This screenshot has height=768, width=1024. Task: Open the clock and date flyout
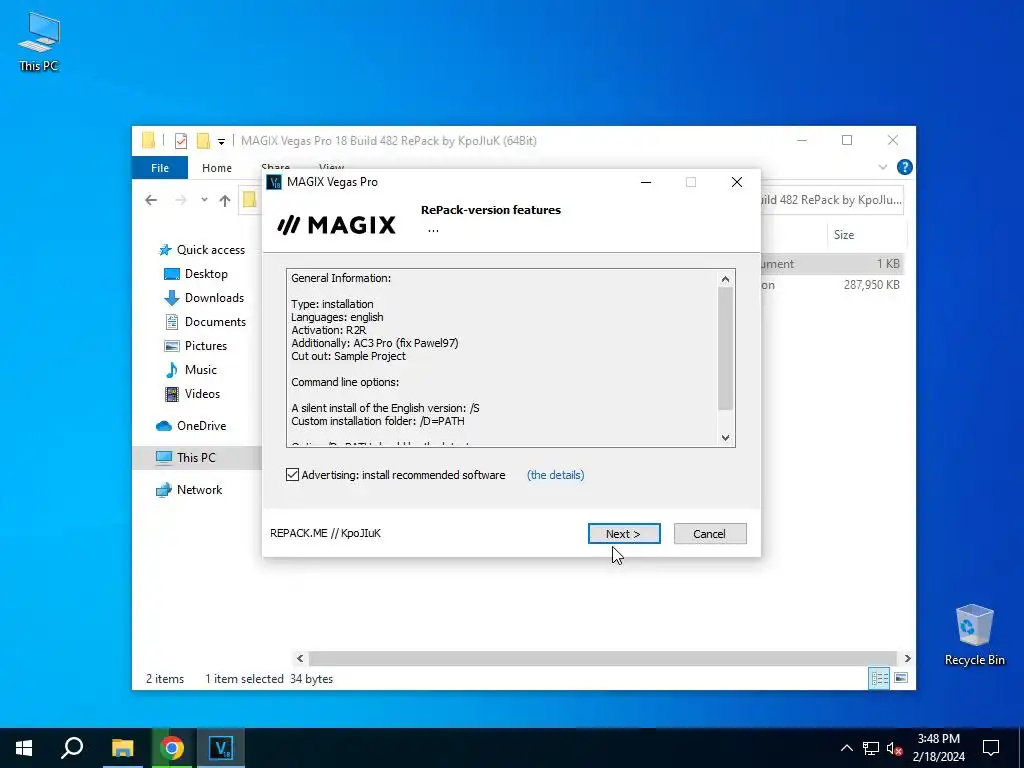[938, 748]
